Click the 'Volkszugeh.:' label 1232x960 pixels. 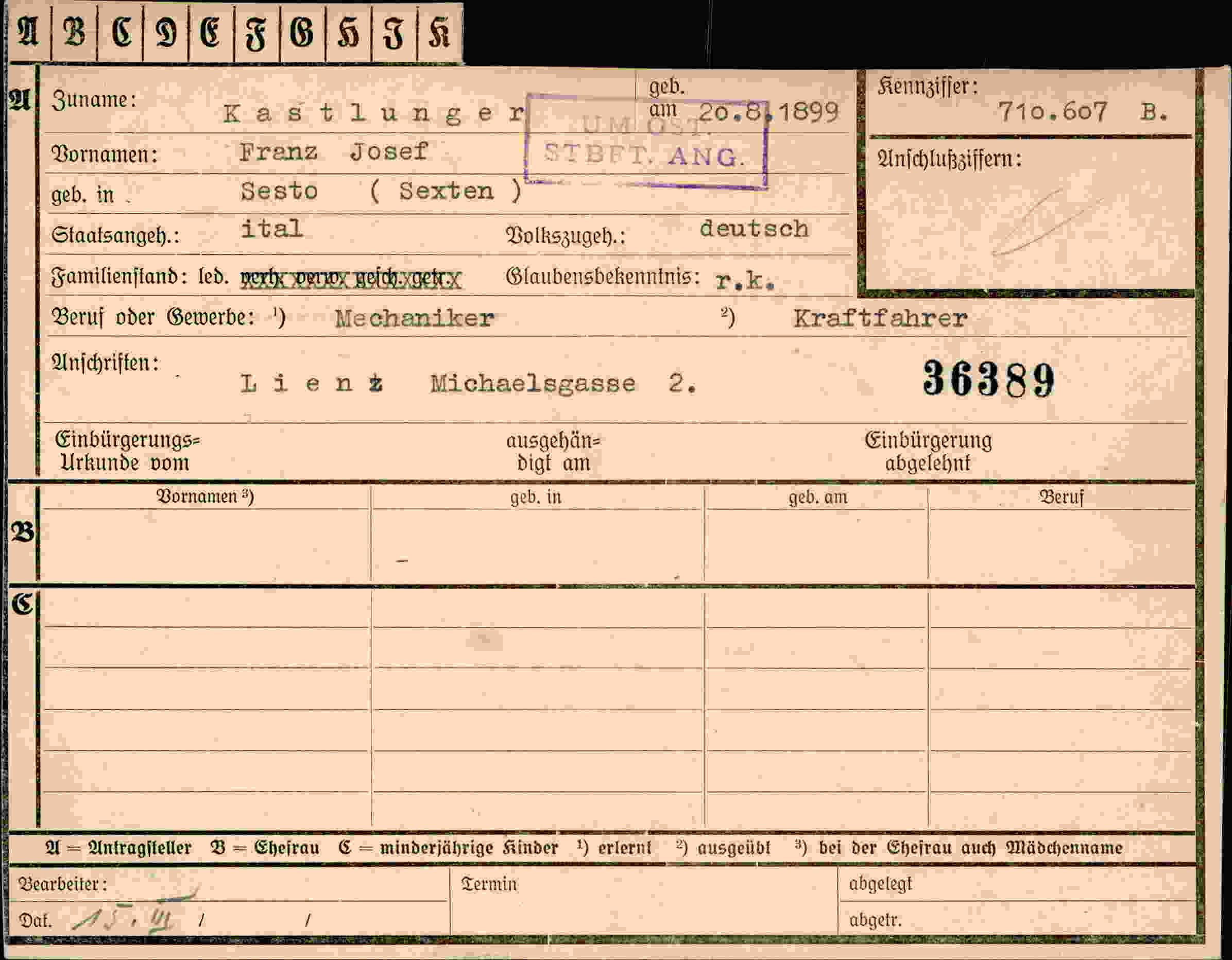pyautogui.click(x=566, y=236)
